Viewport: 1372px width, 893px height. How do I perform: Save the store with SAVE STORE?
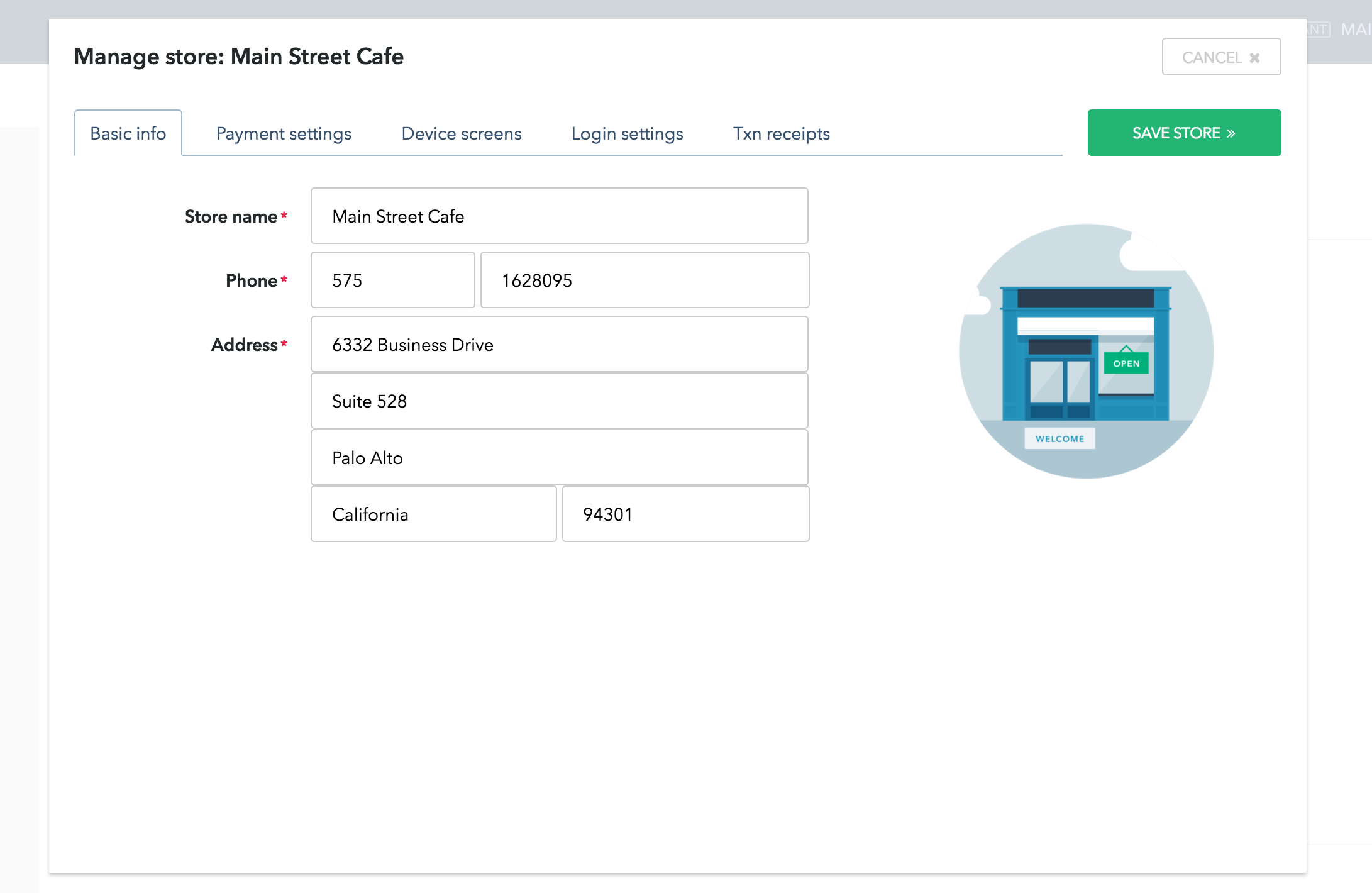[1184, 133]
